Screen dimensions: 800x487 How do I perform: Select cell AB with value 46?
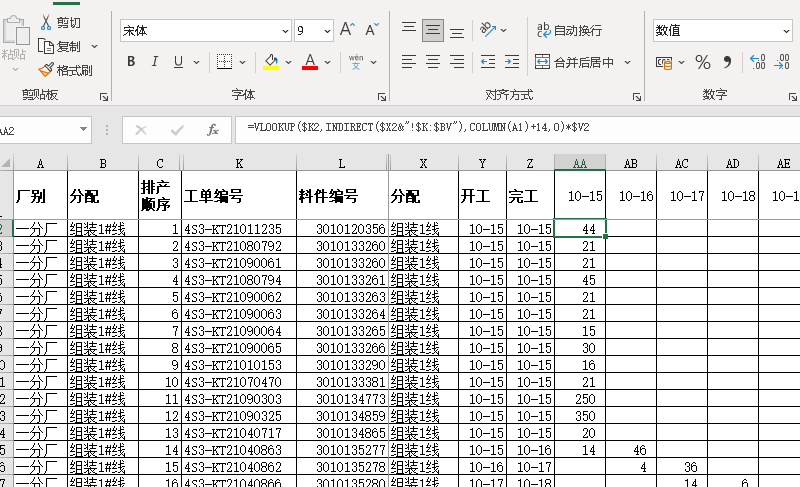click(631, 450)
